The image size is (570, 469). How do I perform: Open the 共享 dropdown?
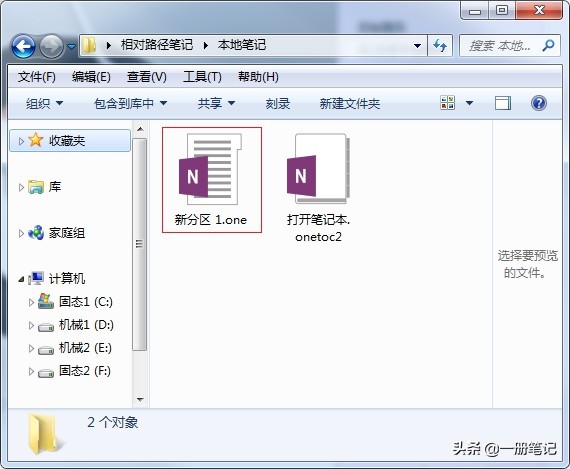coord(216,104)
